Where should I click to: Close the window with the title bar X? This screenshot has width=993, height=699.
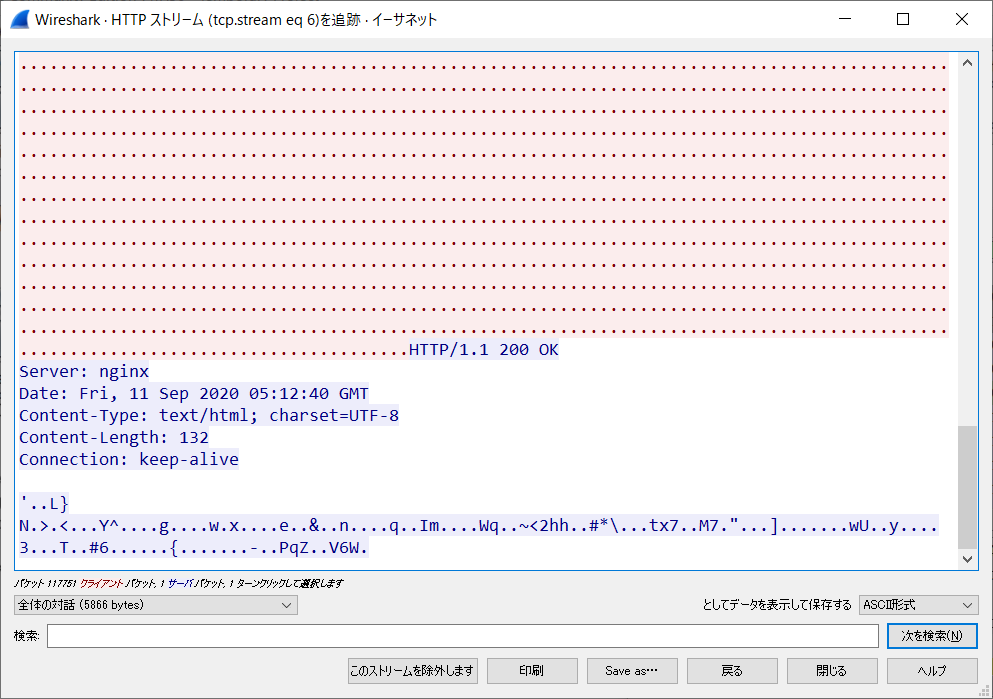click(961, 19)
